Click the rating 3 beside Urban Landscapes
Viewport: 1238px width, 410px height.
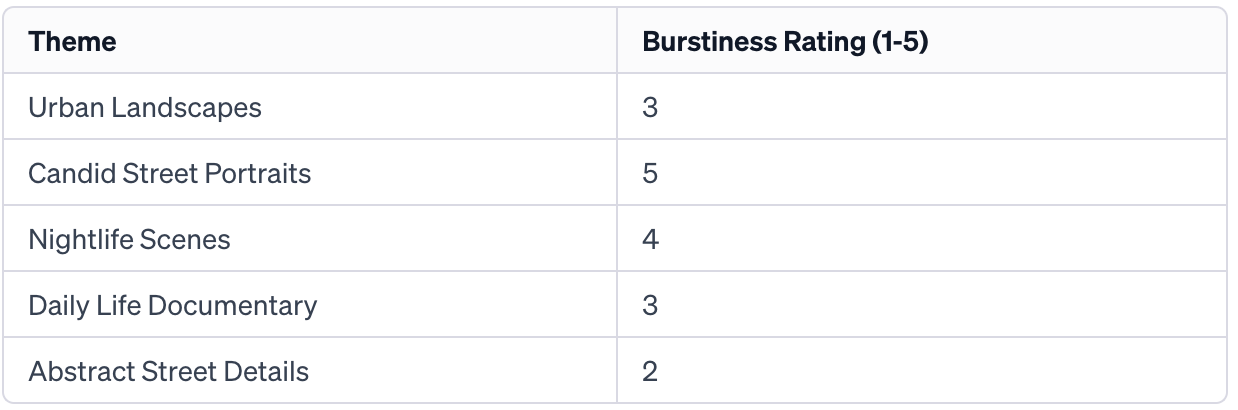click(x=650, y=108)
